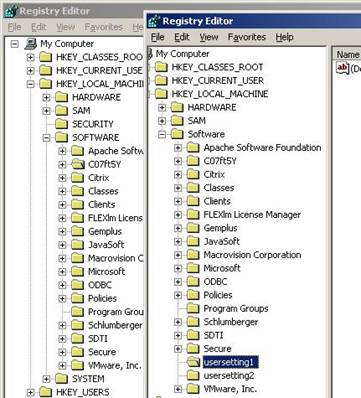Select SECURITY label in background window
361x398 pixels.
pos(93,124)
